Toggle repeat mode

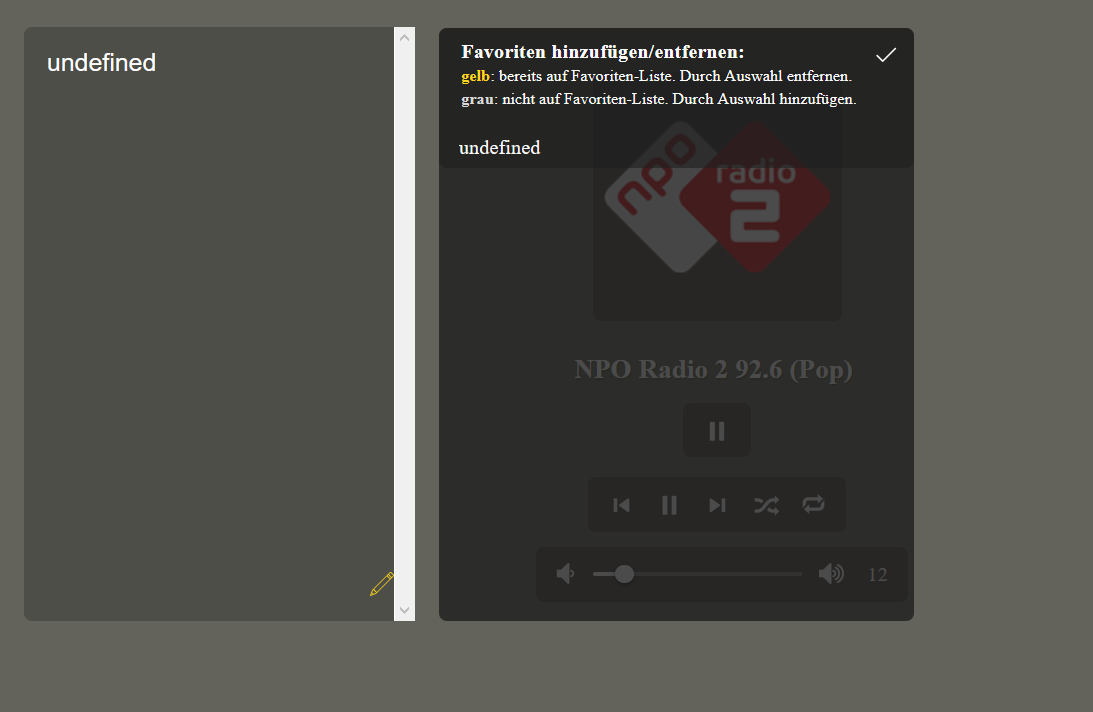813,505
